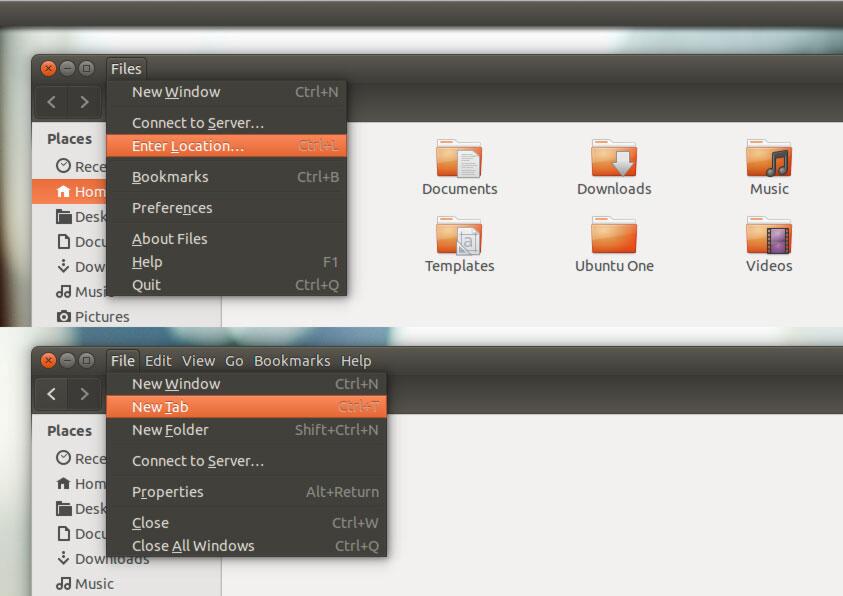Click back arrow in upper window toolbar

point(52,102)
